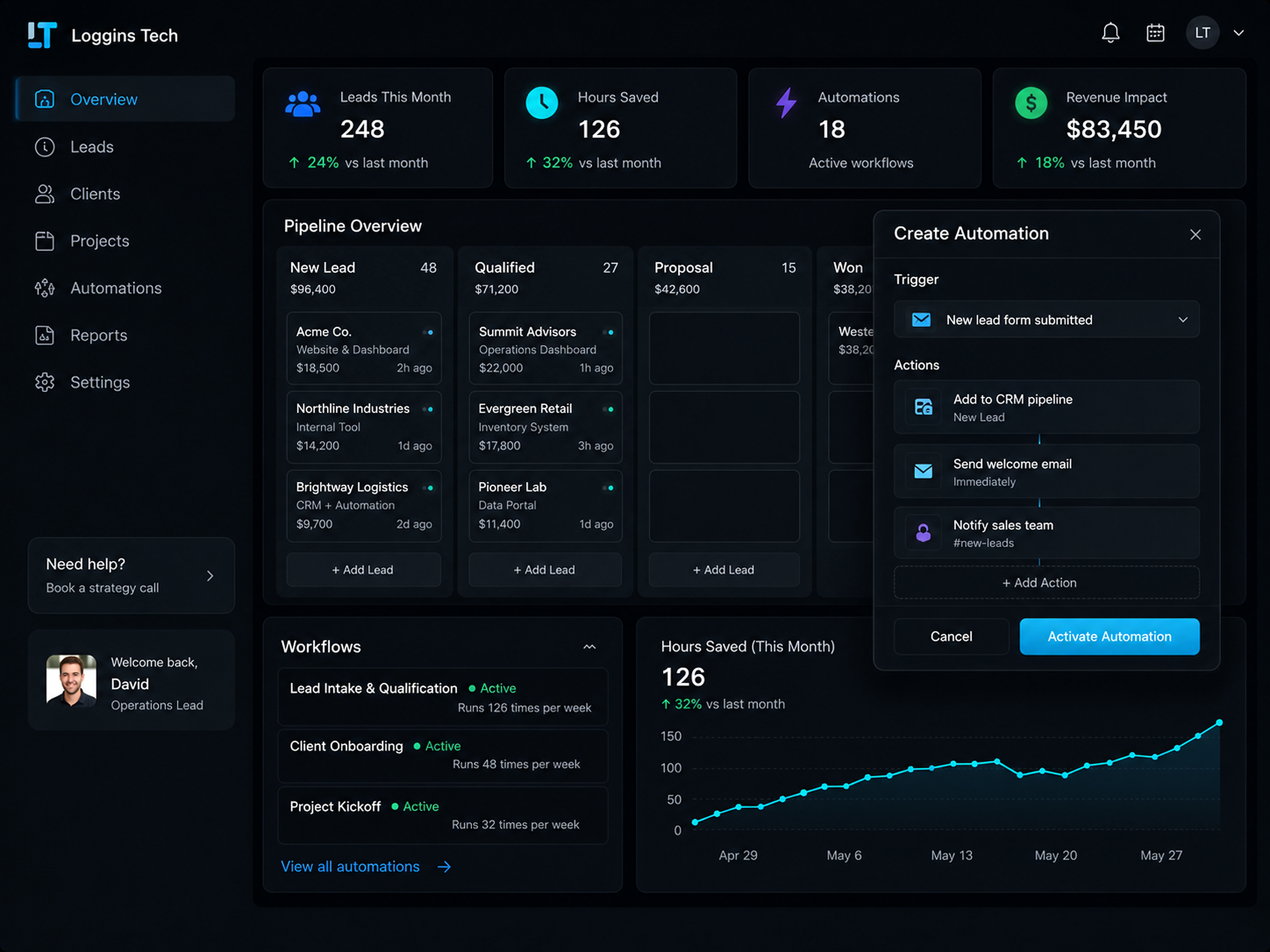Click the status dots on Brightway Logistics card
Screen dimensions: 1270x952
point(428,488)
